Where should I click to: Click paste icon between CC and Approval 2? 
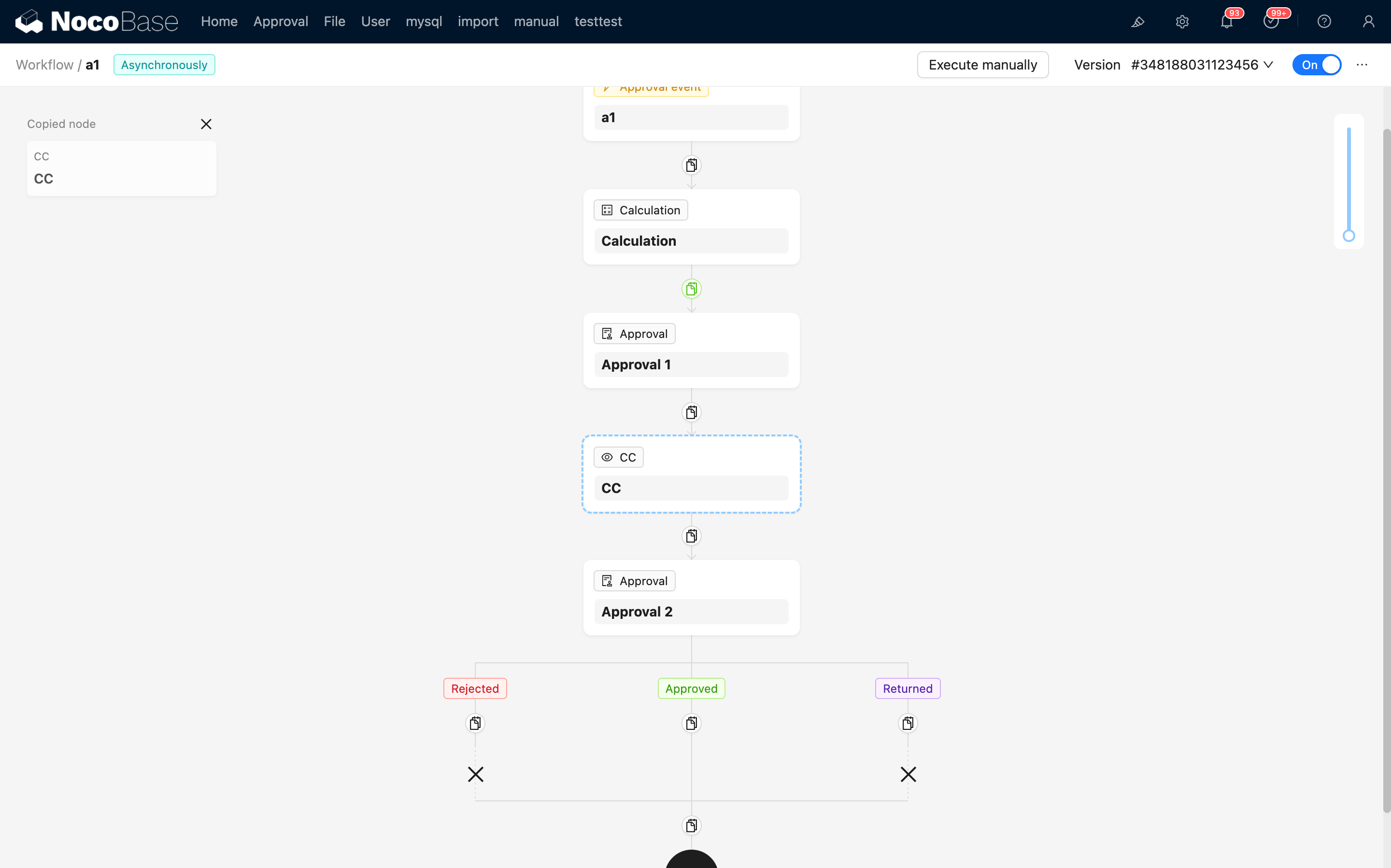[x=692, y=536]
